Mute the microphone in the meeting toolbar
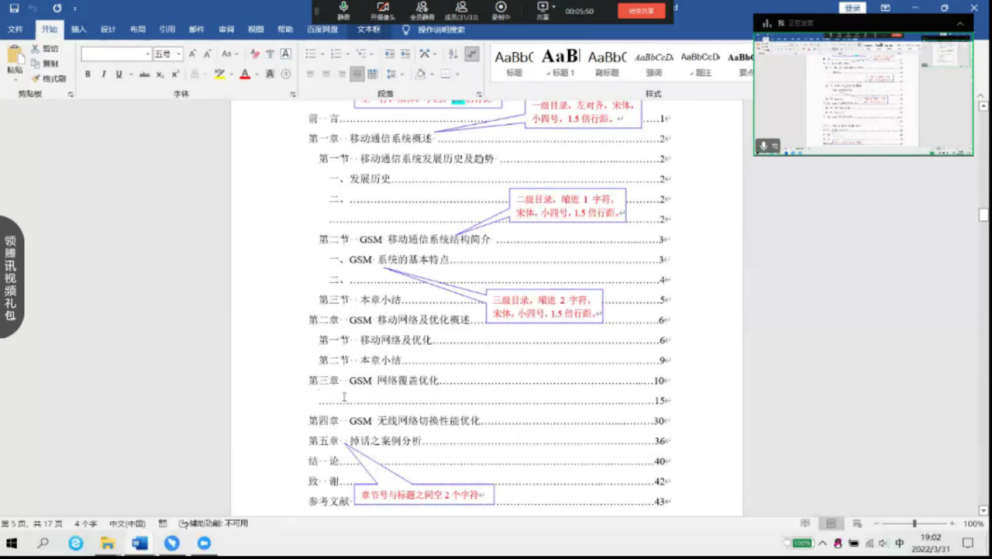Image resolution: width=993 pixels, height=559 pixels. 344,10
